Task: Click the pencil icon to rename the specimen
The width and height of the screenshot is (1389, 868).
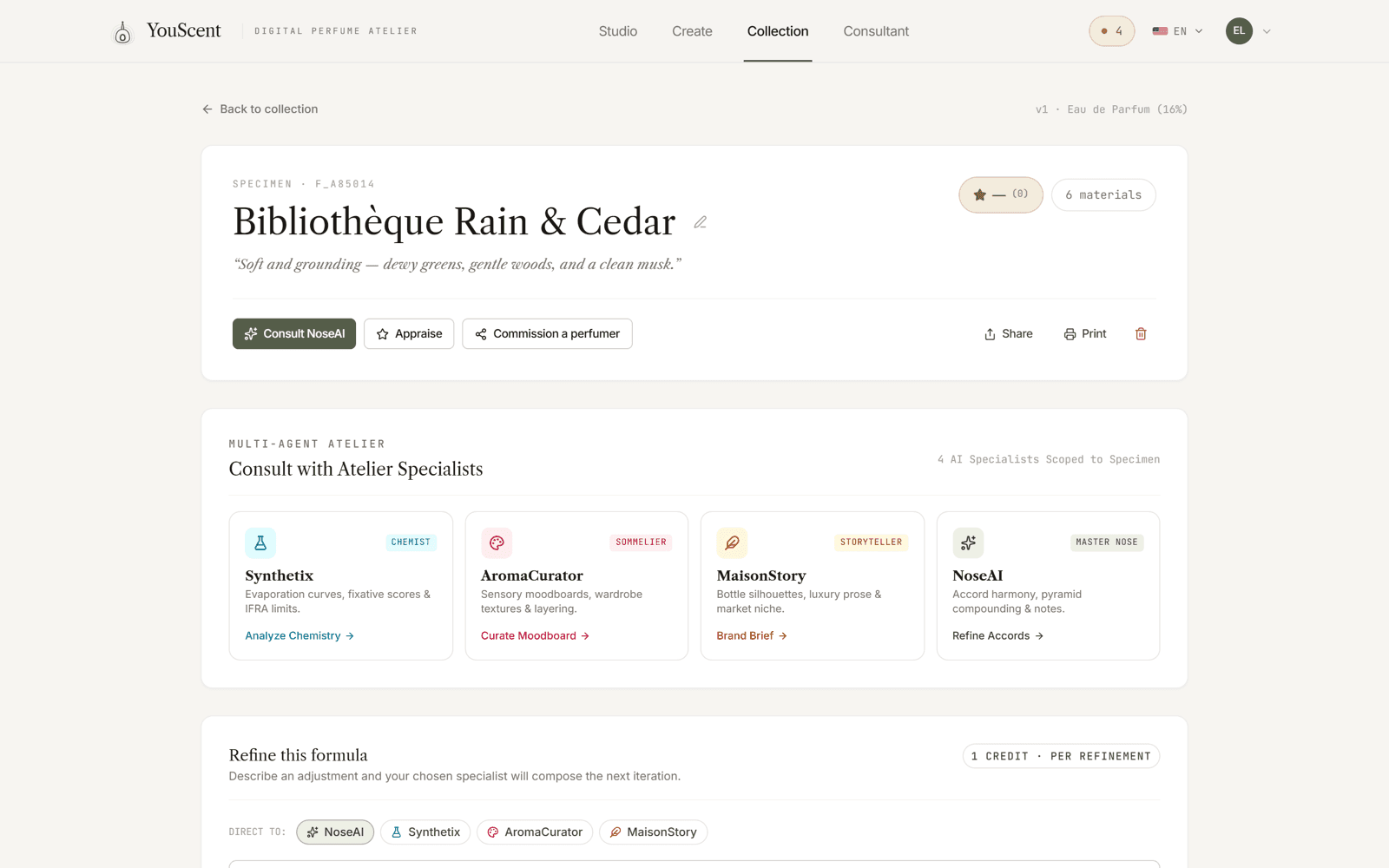Action: (700, 222)
